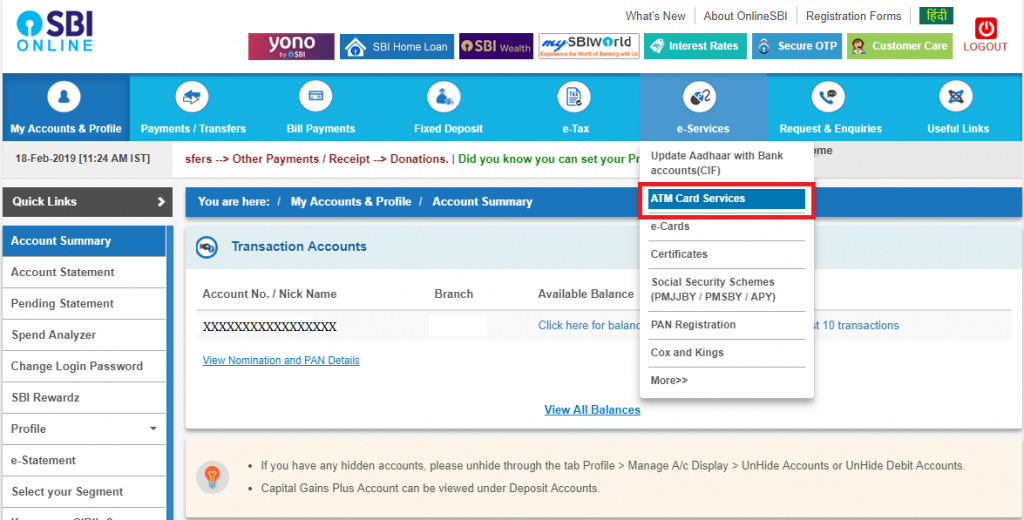The height and width of the screenshot is (520, 1024).
Task: Click the My Accounts & Profile person icon
Action: point(64,97)
